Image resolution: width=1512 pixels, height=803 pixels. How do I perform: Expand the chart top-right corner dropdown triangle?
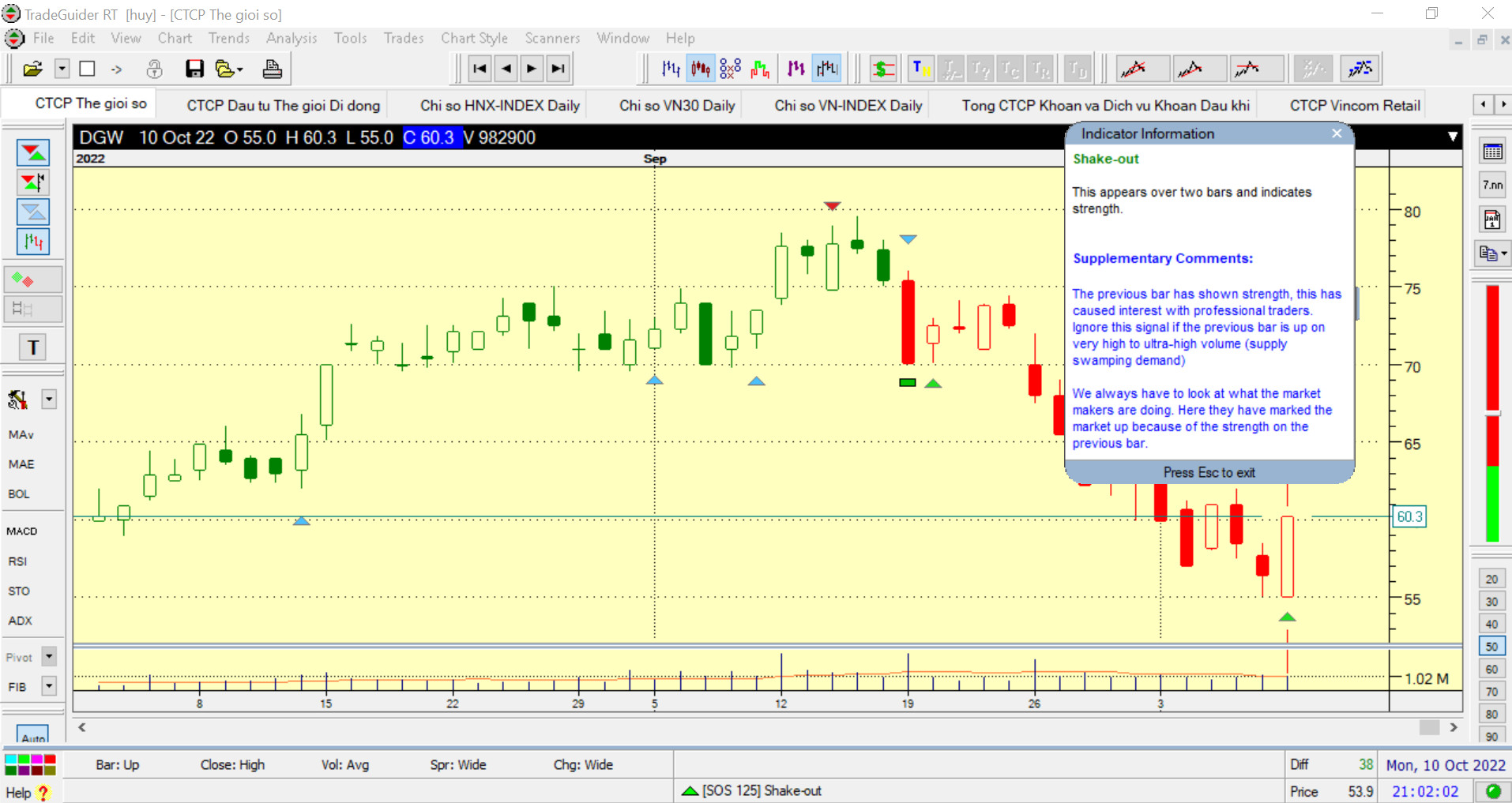(x=1452, y=137)
